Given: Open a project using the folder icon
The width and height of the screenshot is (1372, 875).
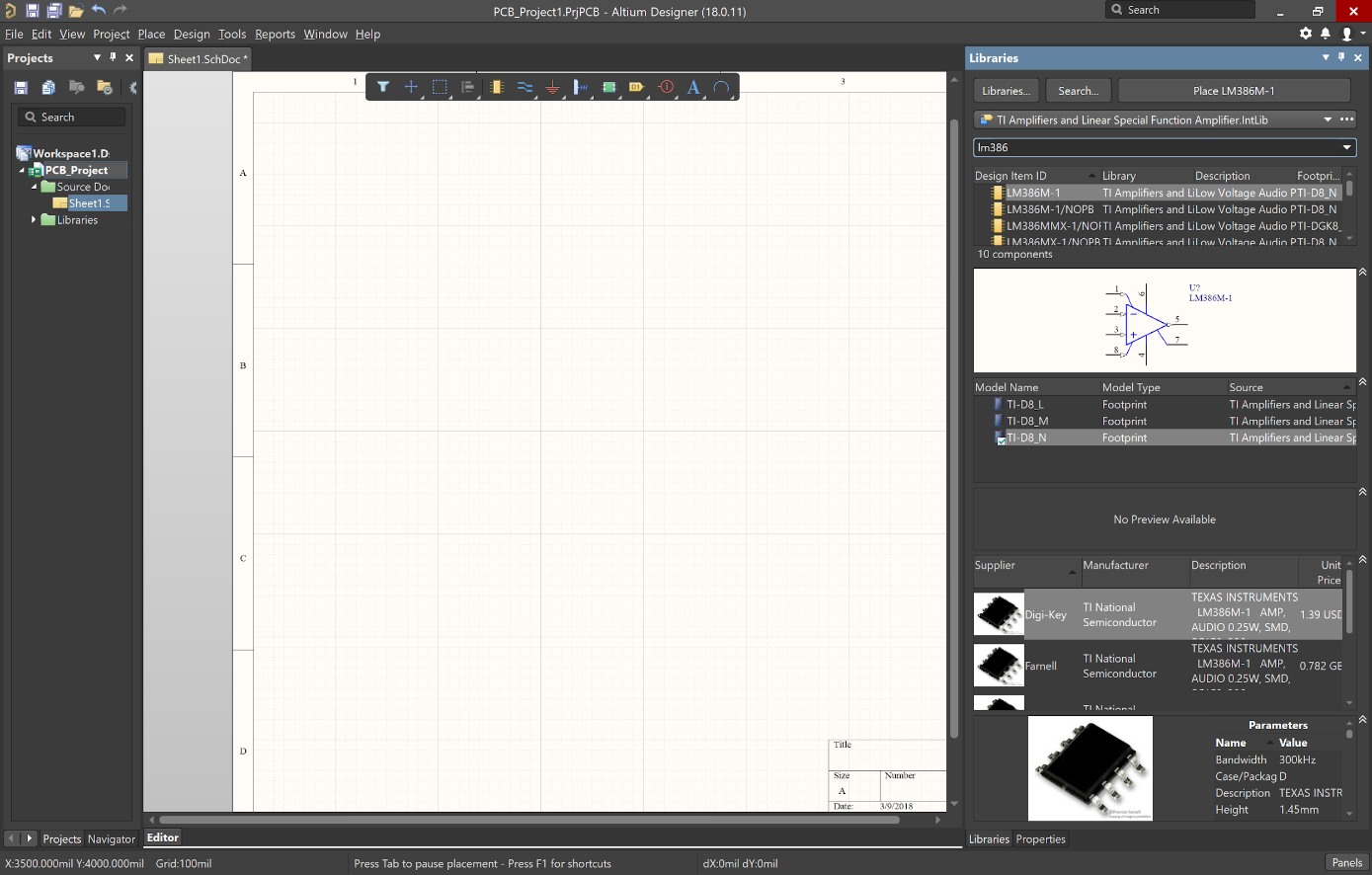Looking at the screenshot, I should tap(76, 11).
